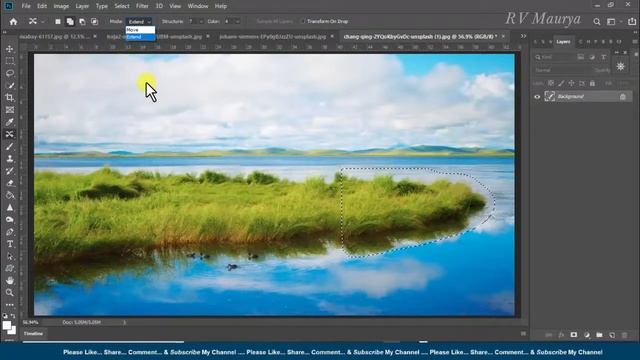Select the Path Selection arrow tool
This screenshot has height=360, width=640.
9,256
